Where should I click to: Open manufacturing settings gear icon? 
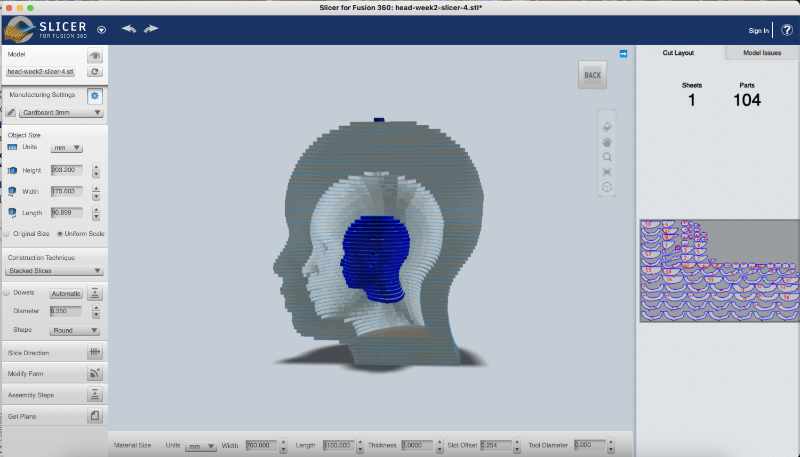click(95, 95)
